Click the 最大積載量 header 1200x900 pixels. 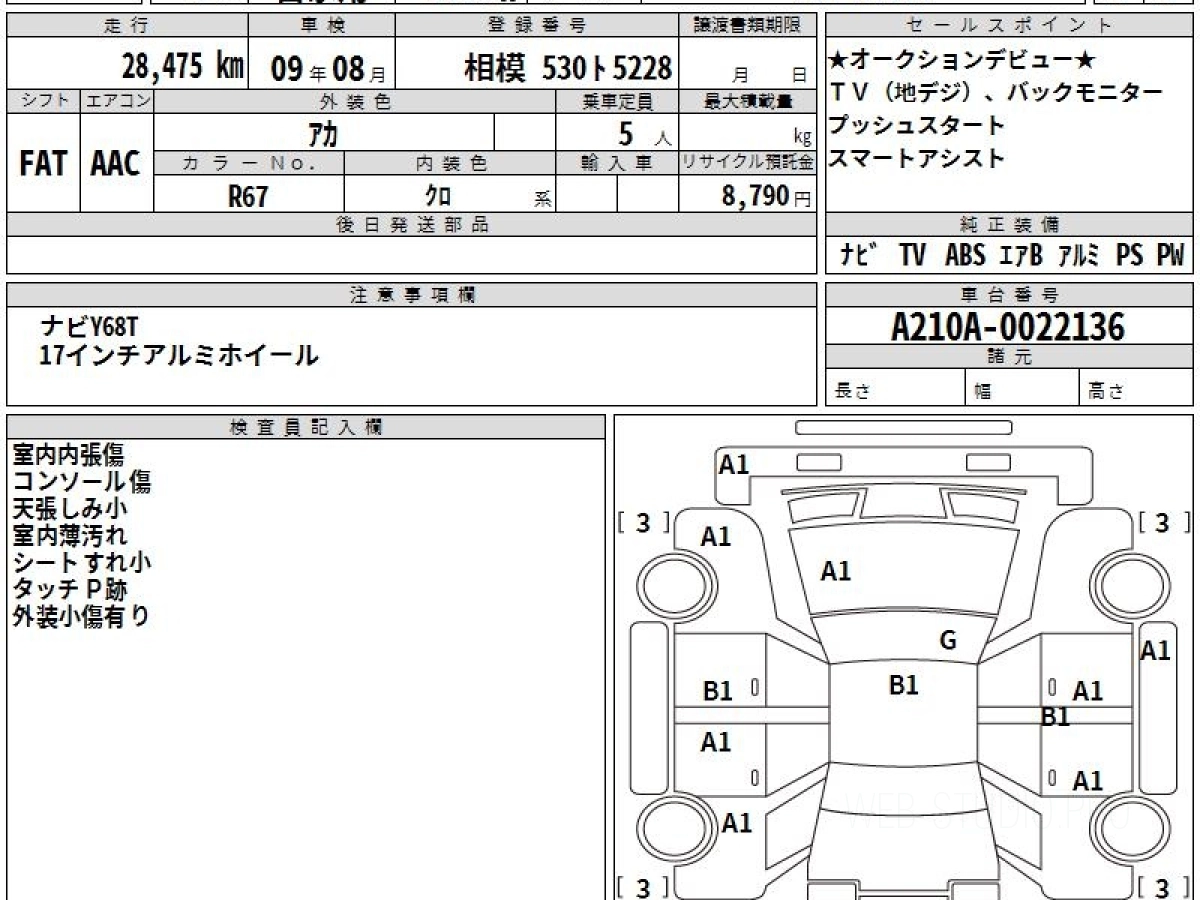point(748,101)
